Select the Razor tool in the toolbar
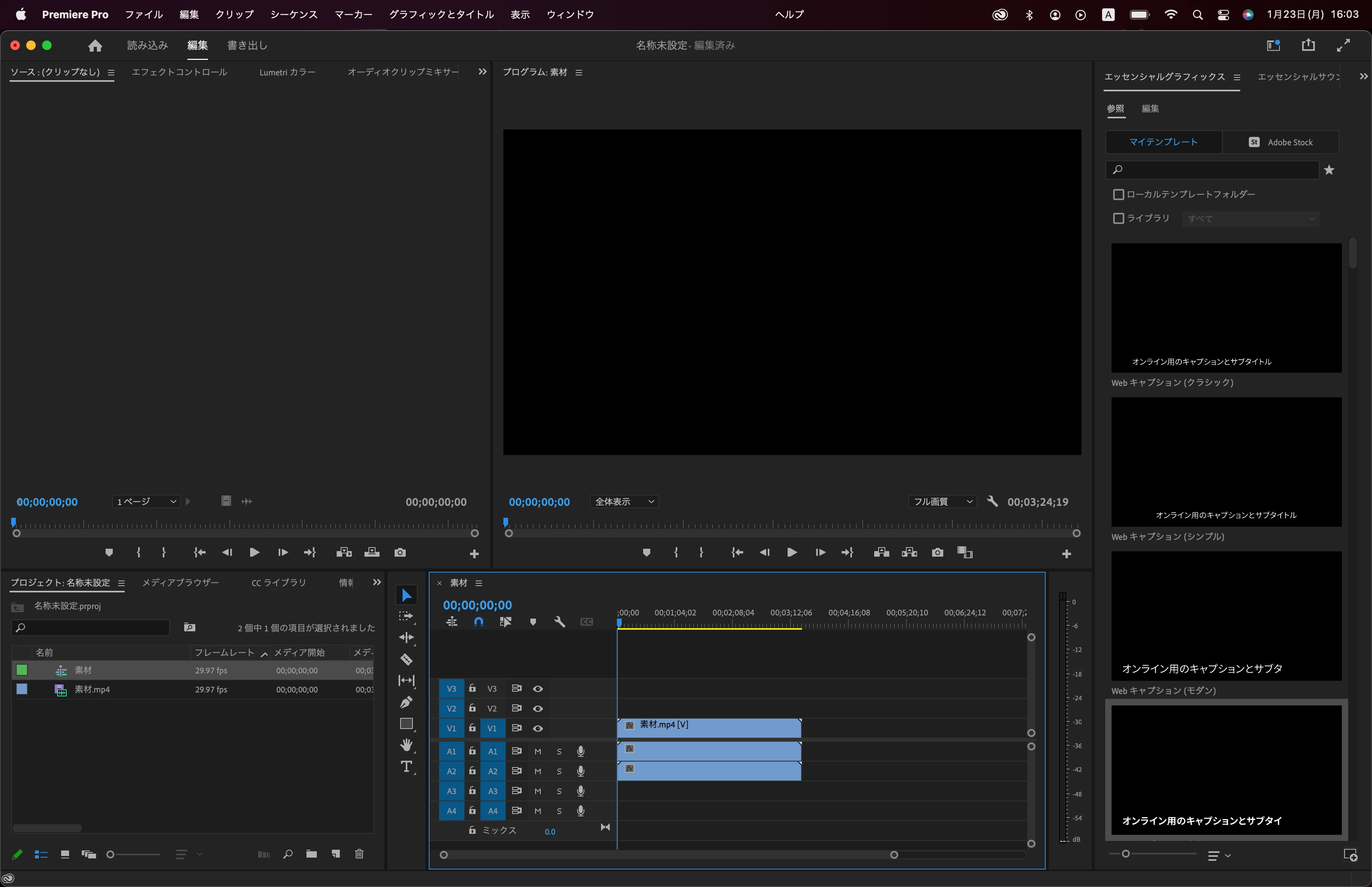 407,659
